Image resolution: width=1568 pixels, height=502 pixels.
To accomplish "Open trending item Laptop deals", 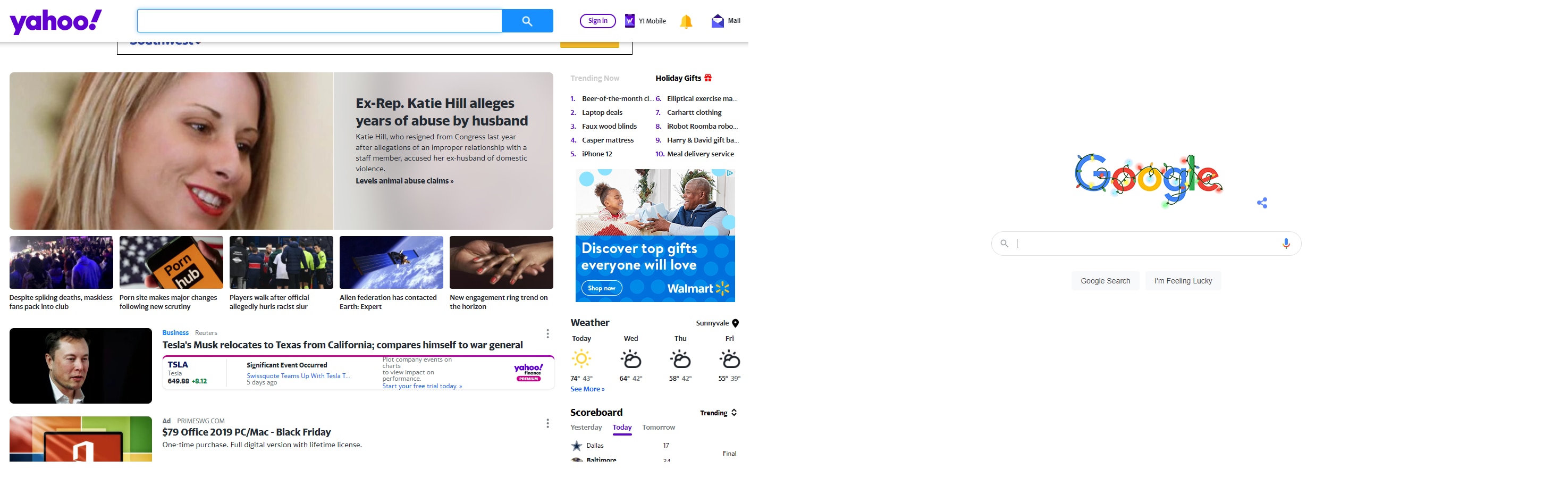I will click(x=602, y=113).
